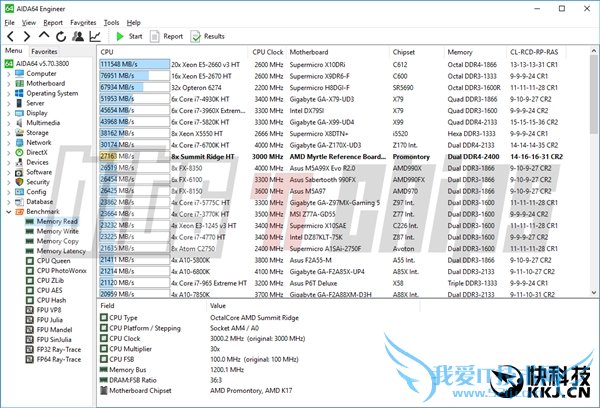Select the FPU Mandel benchmark icon
600x408 pixels.
[29, 330]
